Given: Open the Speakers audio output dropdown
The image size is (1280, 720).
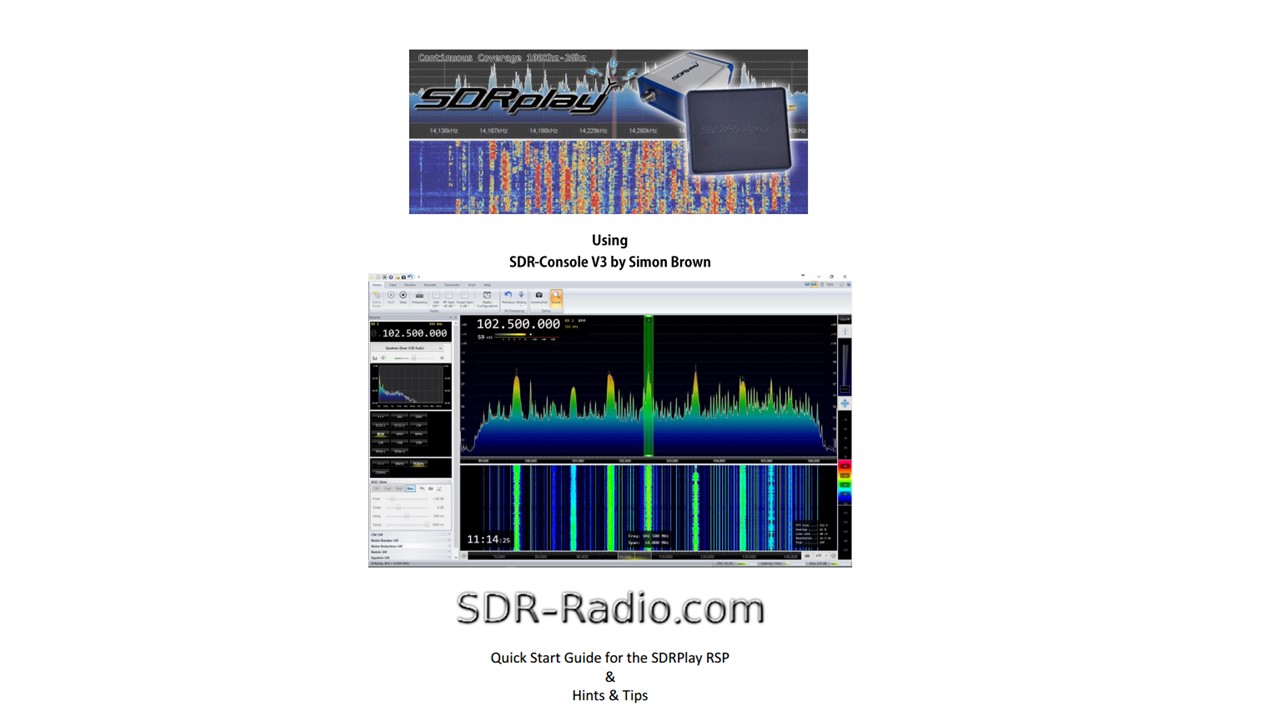Looking at the screenshot, I should [x=408, y=347].
